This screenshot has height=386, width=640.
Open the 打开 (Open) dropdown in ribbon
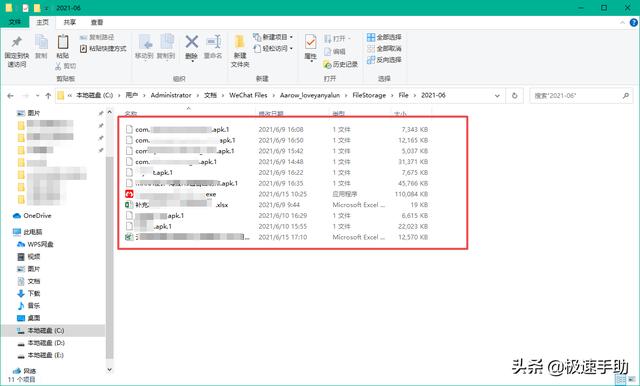(x=338, y=39)
